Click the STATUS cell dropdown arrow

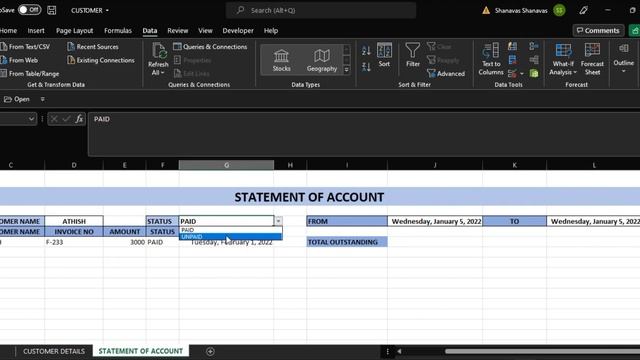click(278, 221)
